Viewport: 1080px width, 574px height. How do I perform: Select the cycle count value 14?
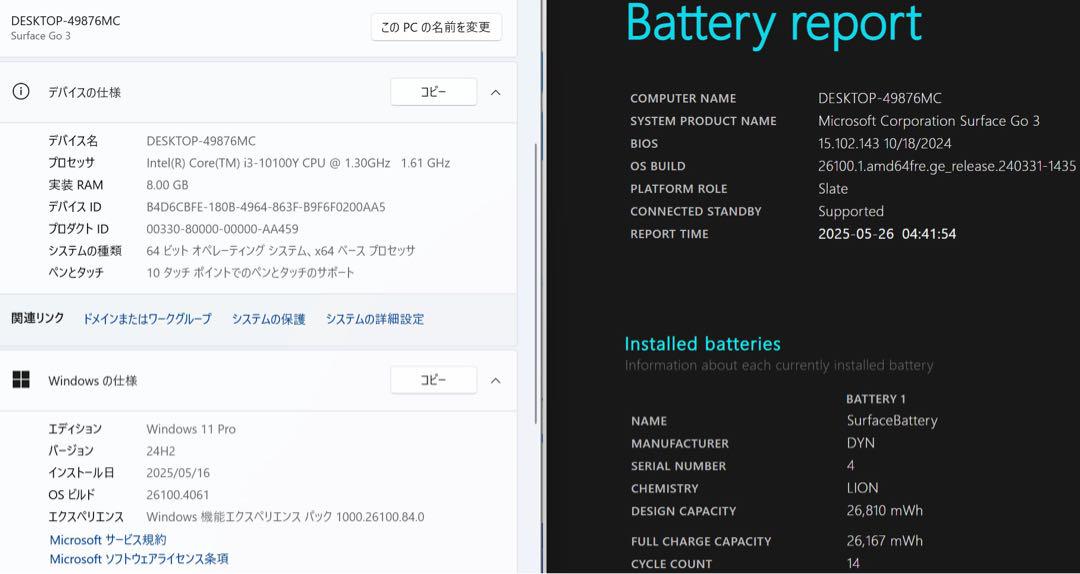(x=853, y=564)
